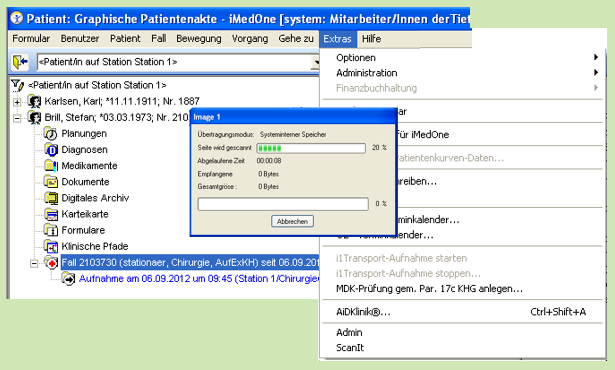
Task: Click the Klinische Pfade icon
Action: tap(51, 246)
